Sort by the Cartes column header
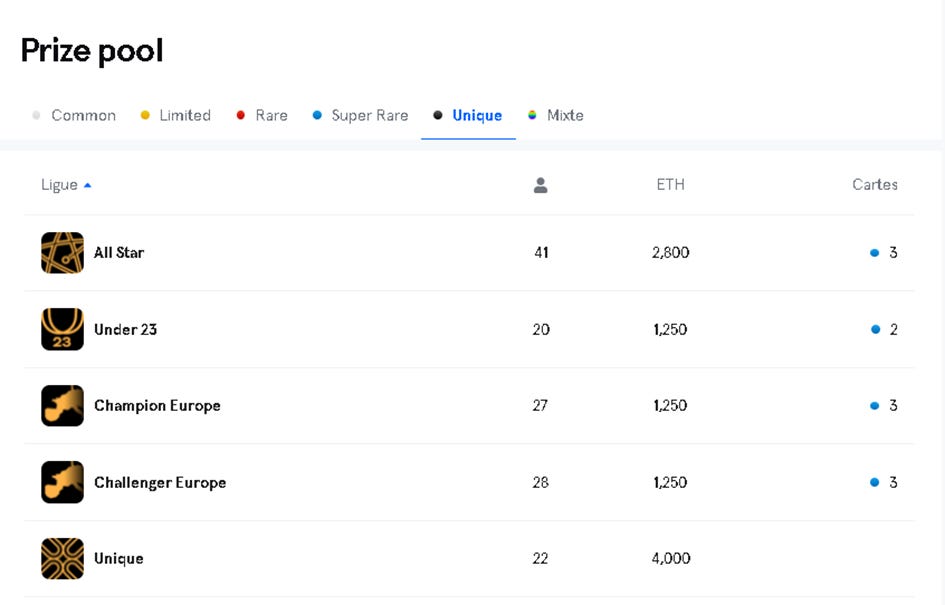This screenshot has width=945, height=605. tap(874, 184)
